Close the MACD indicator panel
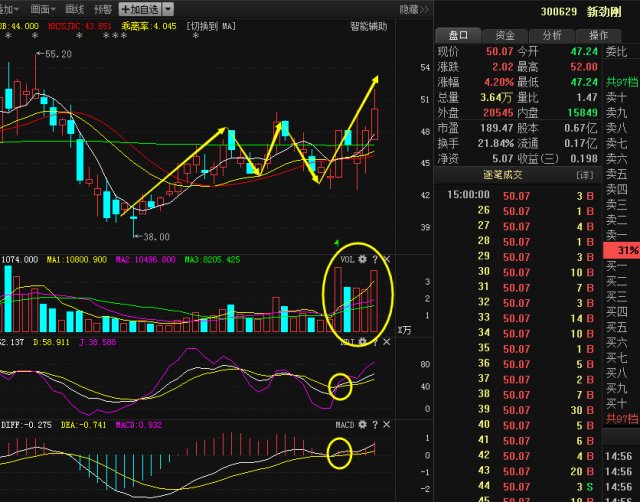 [x=387, y=425]
